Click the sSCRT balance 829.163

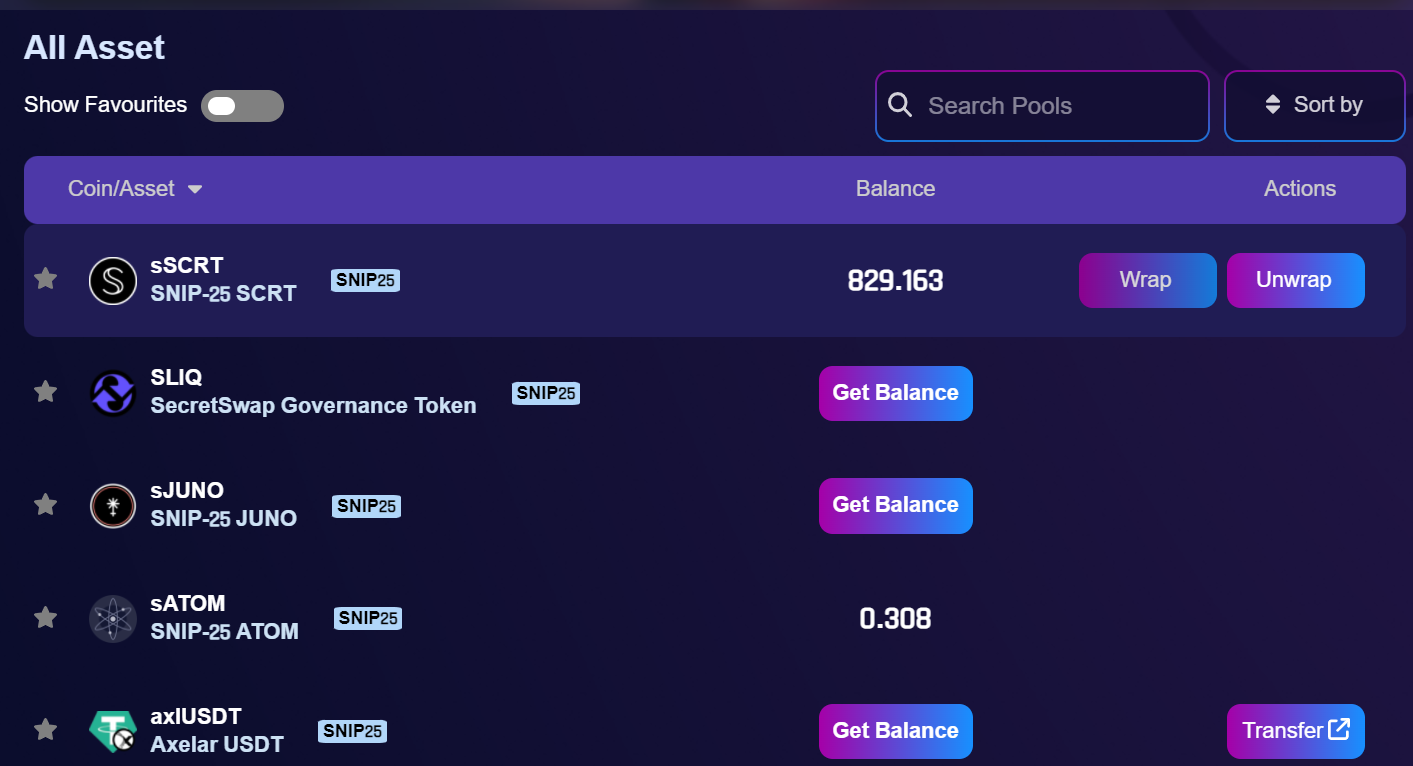(895, 281)
